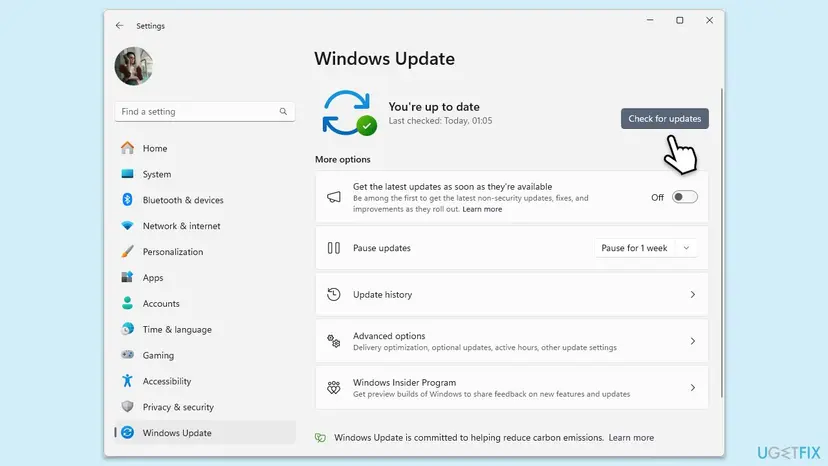Open Network & internet settings
This screenshot has height=466, width=828.
tap(181, 226)
